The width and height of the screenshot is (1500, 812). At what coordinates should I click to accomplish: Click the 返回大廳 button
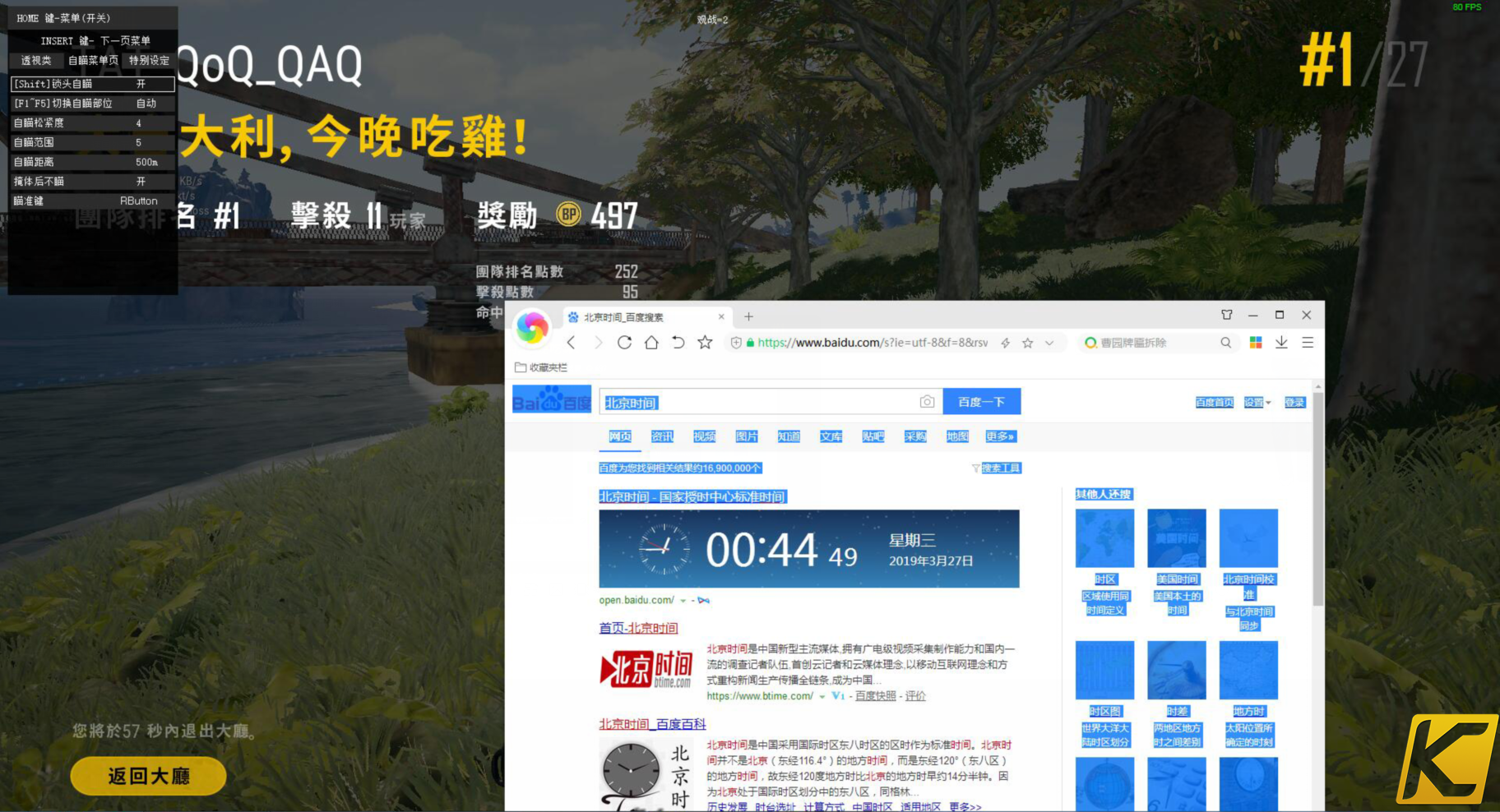coord(149,777)
